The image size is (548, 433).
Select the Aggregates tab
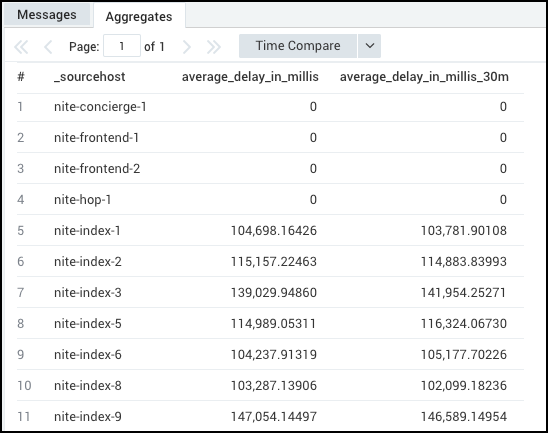(139, 16)
